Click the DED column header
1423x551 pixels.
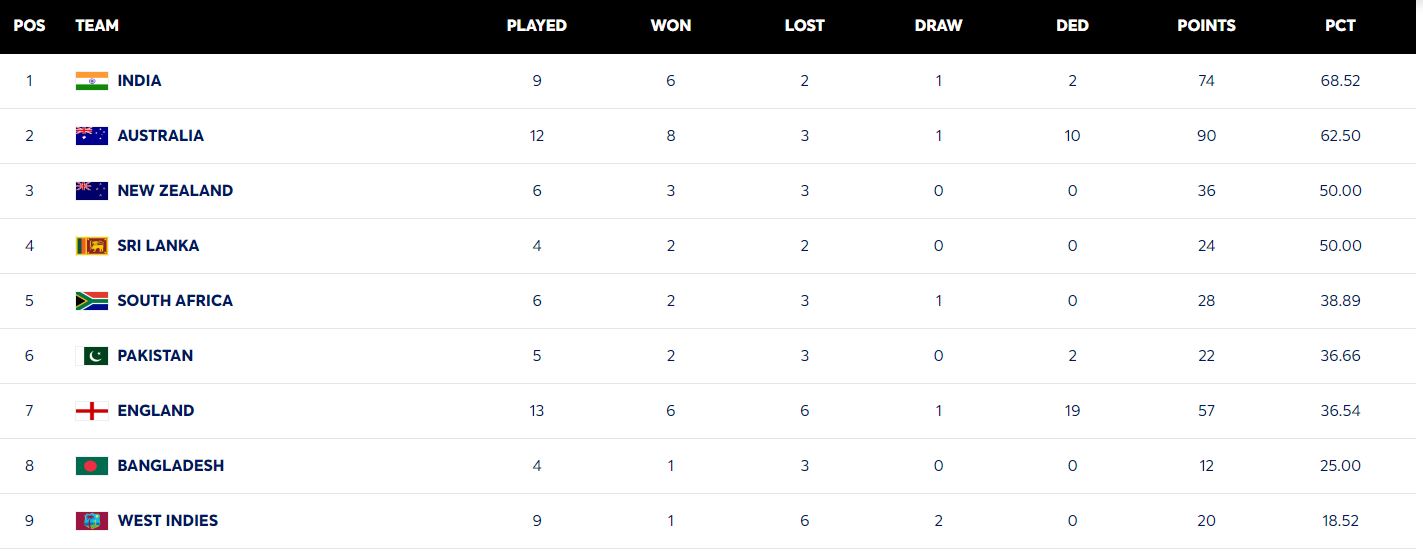tap(1072, 26)
